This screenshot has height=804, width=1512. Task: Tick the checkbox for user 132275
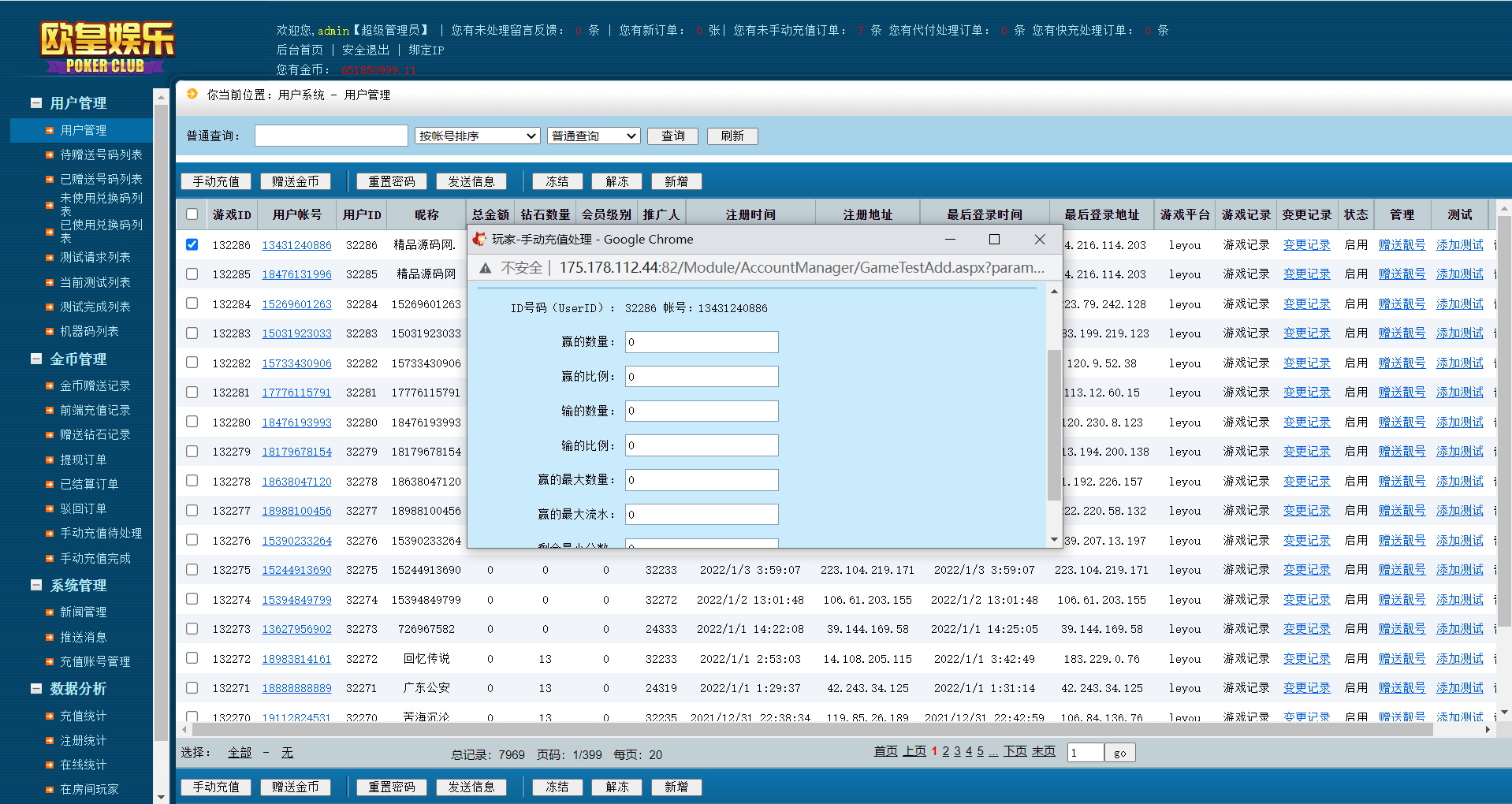[x=192, y=569]
